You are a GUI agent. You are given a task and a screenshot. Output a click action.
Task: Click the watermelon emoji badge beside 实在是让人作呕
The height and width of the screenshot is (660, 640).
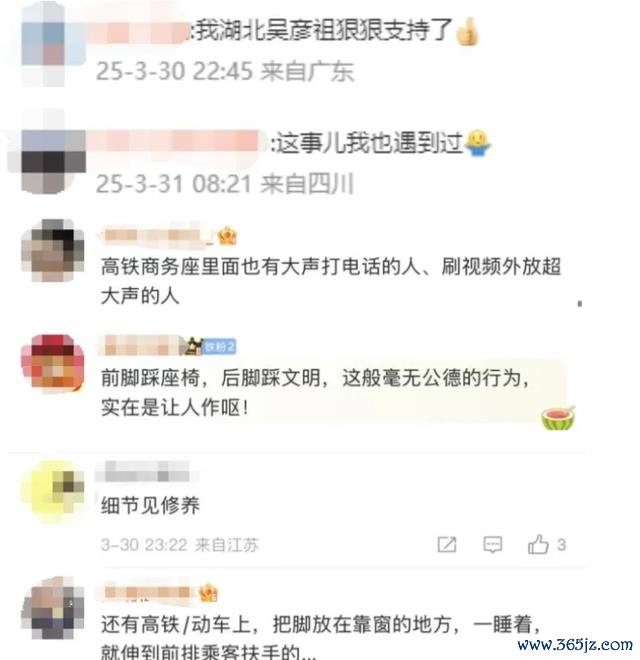pos(558,418)
